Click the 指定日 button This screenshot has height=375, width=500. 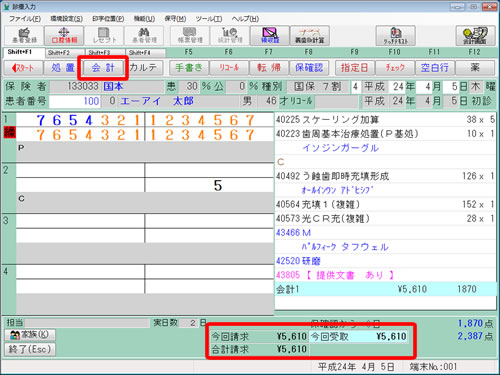[354, 68]
